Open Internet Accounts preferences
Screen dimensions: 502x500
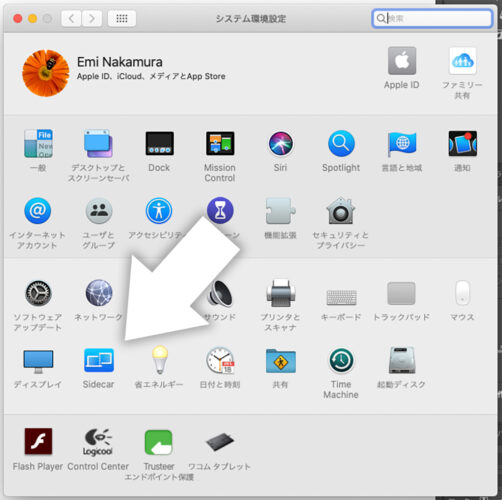click(38, 211)
